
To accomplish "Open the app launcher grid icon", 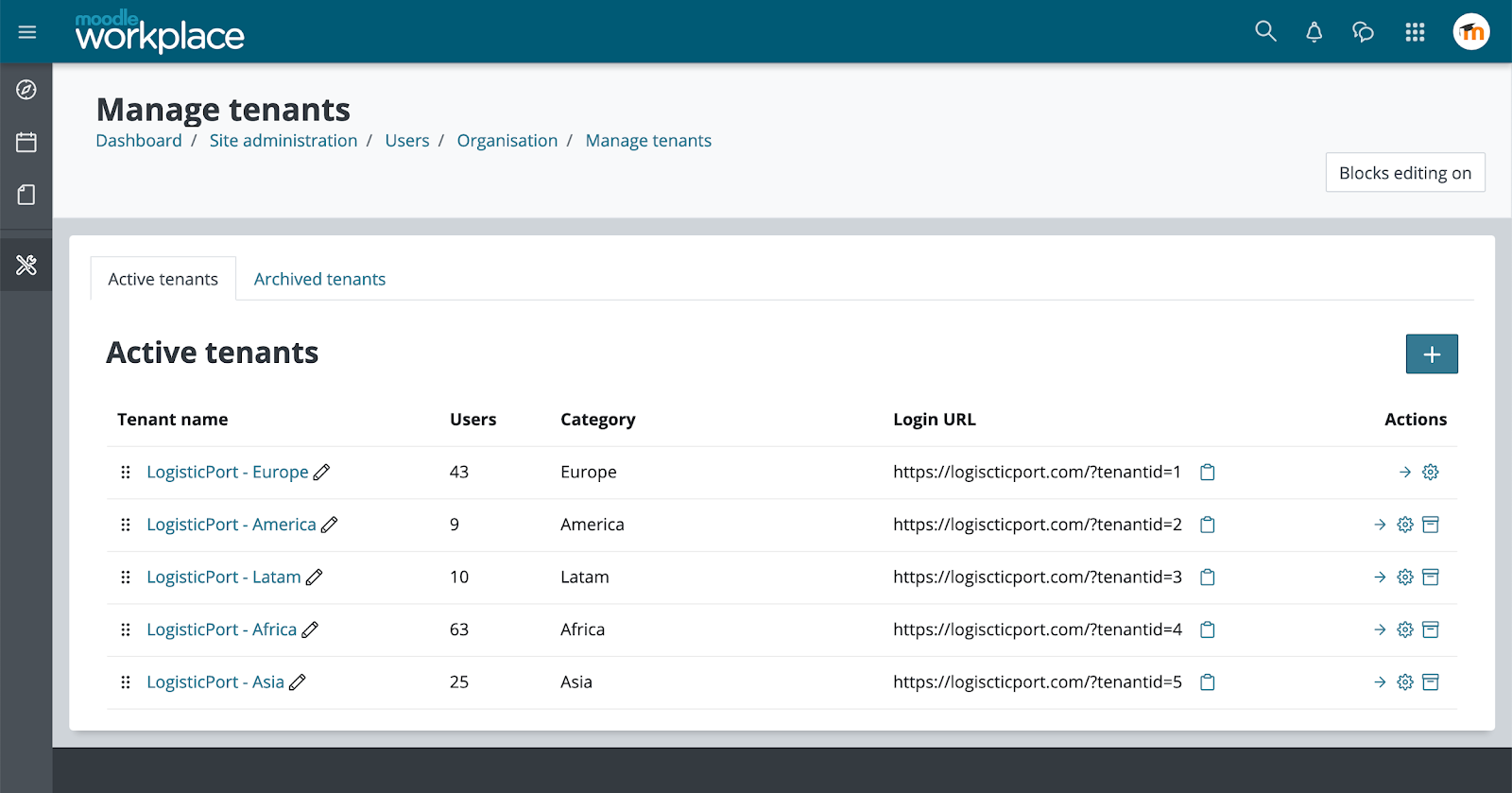I will [1415, 32].
